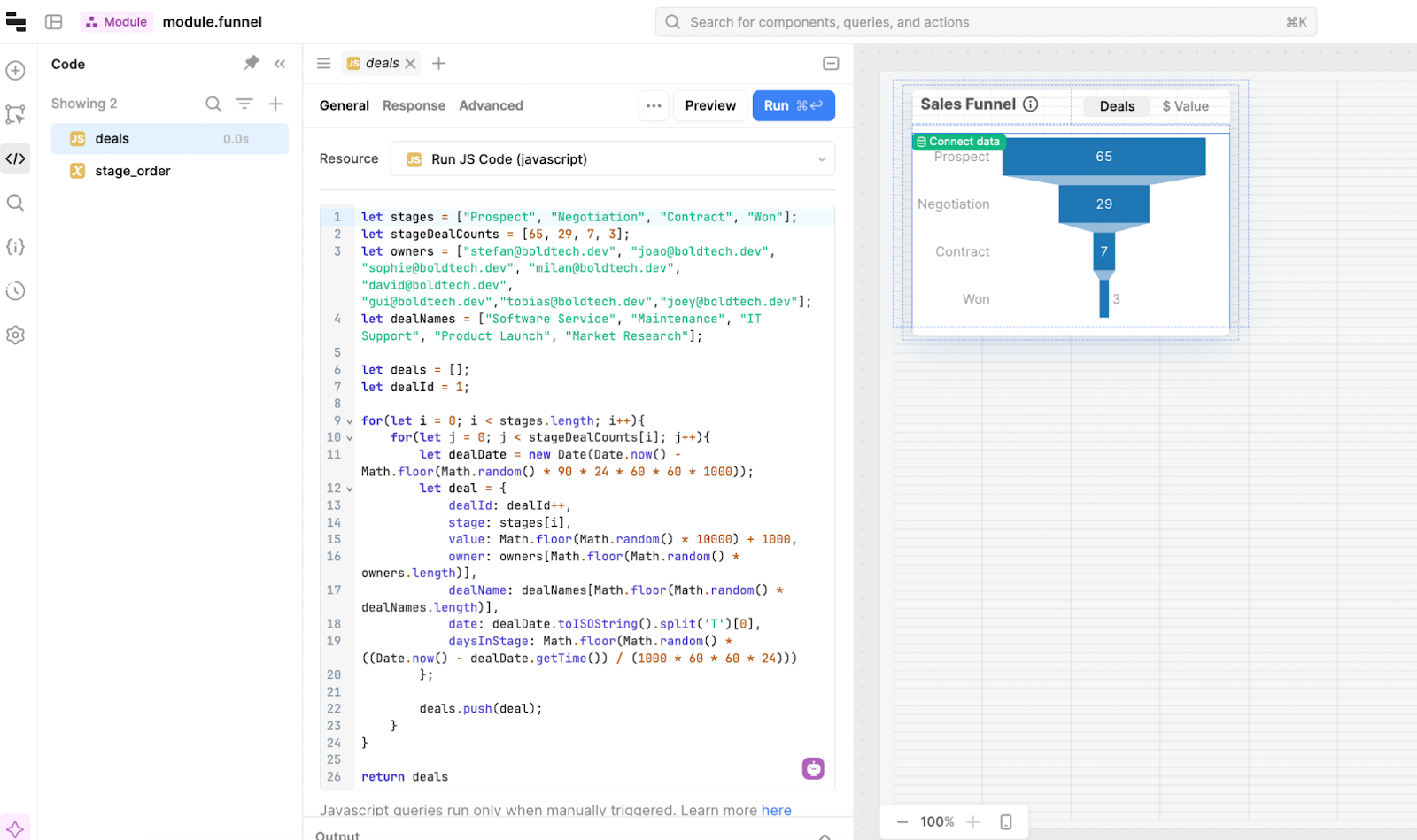1417x840 pixels.
Task: Open the settings gear icon in sidebar
Action: tap(15, 335)
